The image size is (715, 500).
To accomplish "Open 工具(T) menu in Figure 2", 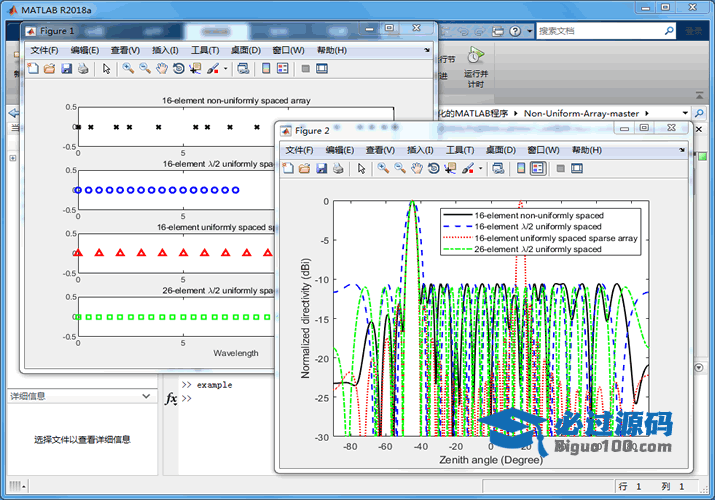I will pos(460,150).
